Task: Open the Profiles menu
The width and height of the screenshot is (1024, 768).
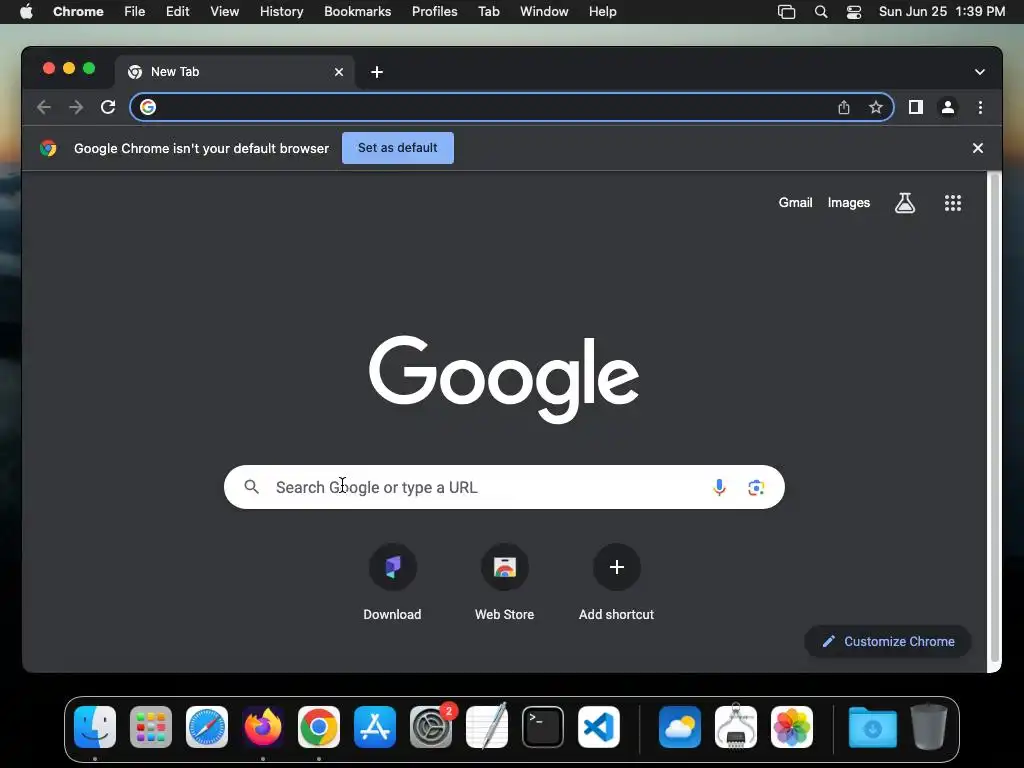Action: pos(434,12)
